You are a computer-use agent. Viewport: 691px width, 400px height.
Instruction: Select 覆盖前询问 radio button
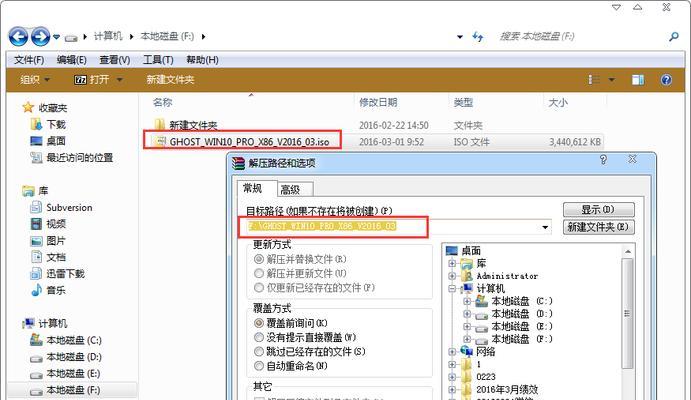pos(259,323)
